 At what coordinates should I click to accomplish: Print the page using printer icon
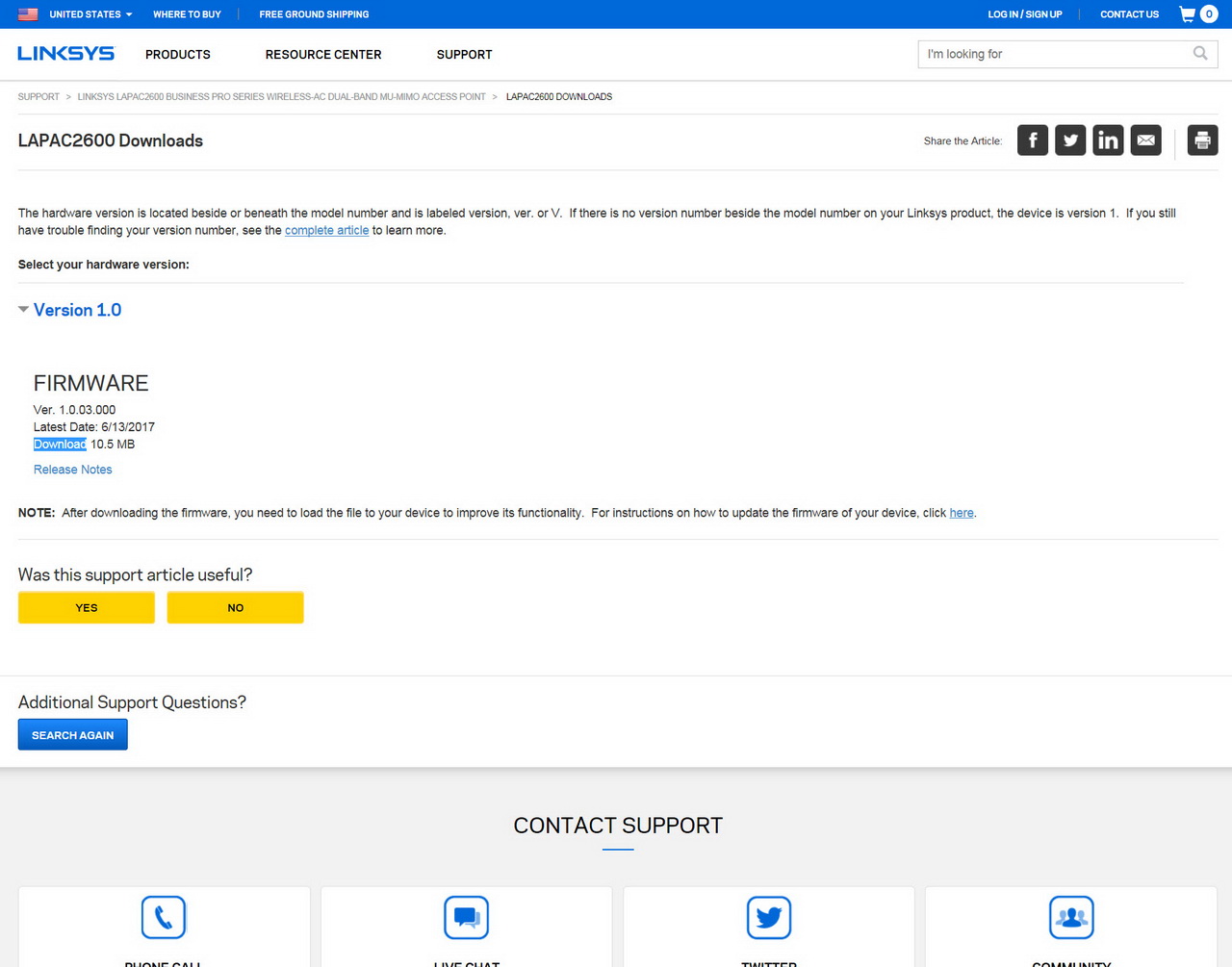point(1202,140)
